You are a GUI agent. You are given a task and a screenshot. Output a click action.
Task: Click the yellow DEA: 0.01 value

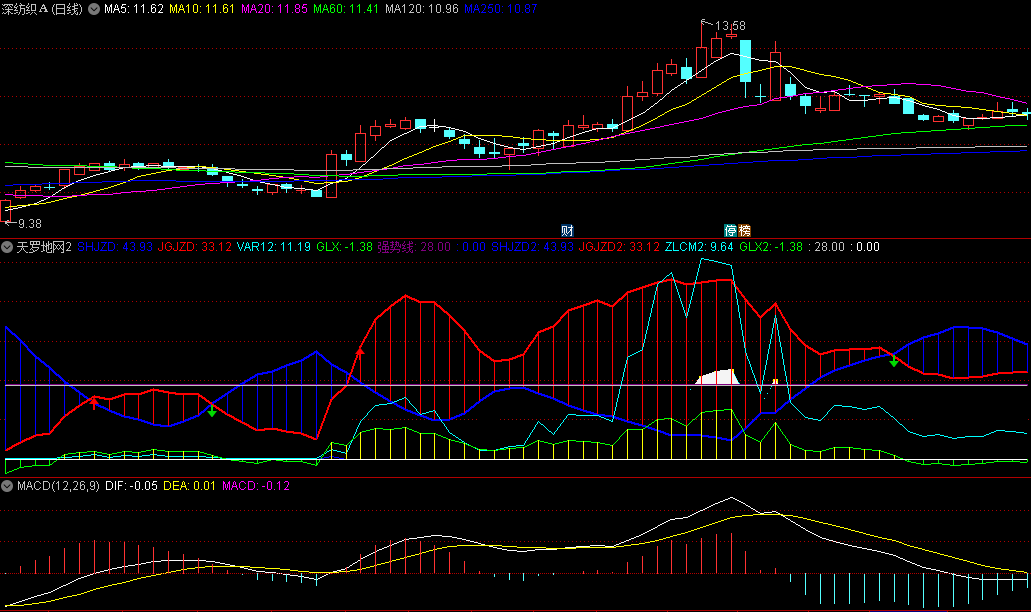(189, 486)
